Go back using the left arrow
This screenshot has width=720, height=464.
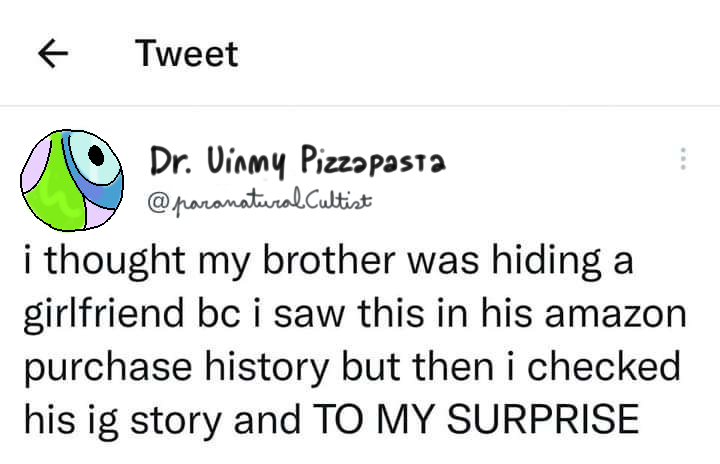coord(52,54)
